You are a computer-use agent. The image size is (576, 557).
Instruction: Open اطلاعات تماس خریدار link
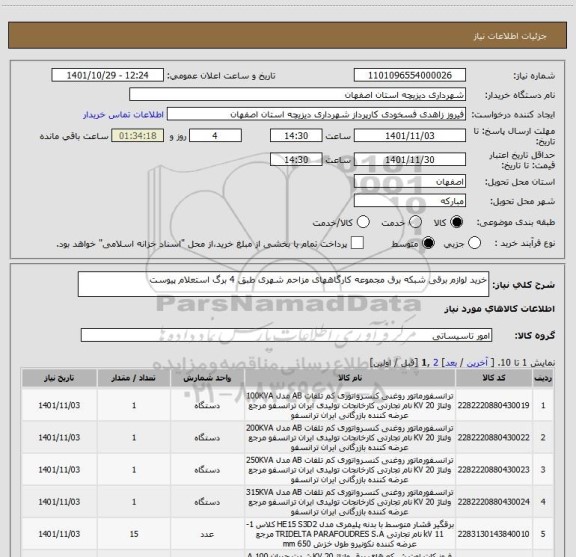(x=123, y=115)
